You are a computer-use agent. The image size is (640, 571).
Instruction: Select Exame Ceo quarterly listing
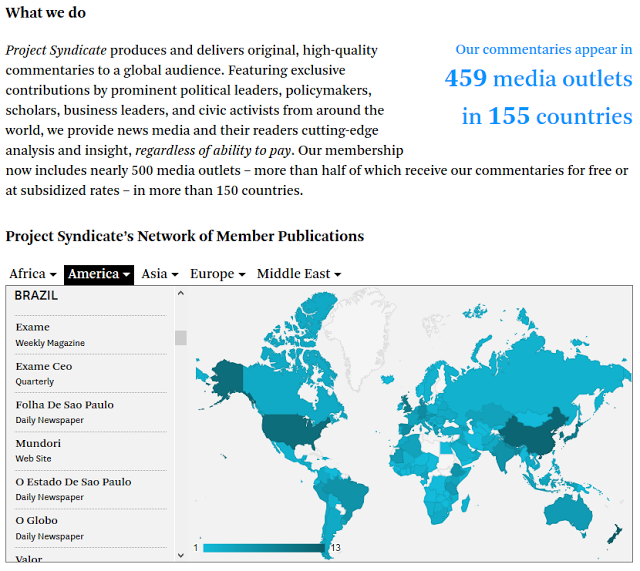click(44, 366)
